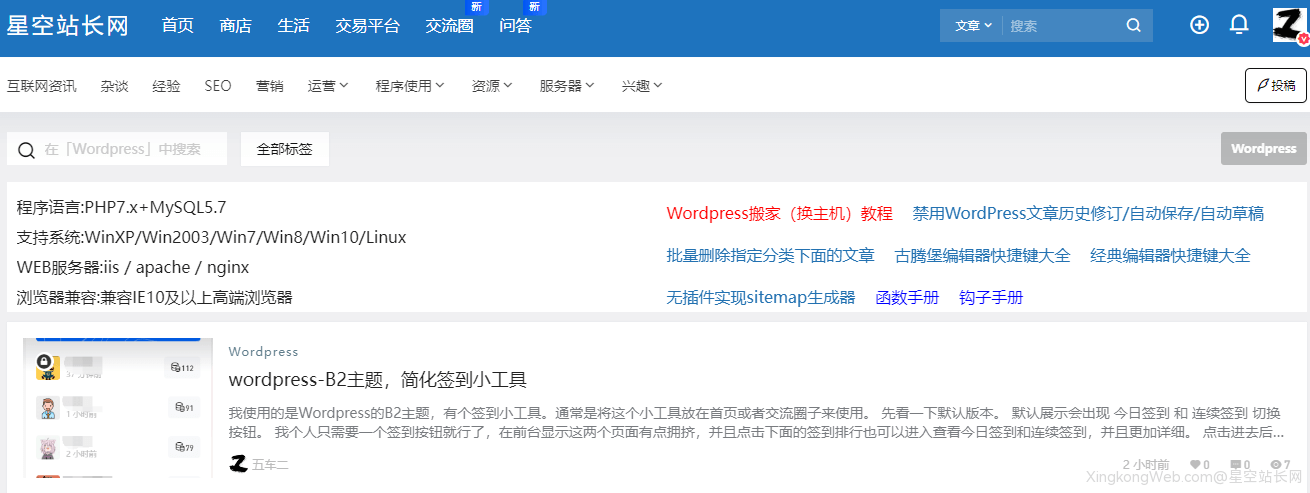The height and width of the screenshot is (493, 1310).
Task: Select 经验 category
Action: click(x=167, y=86)
